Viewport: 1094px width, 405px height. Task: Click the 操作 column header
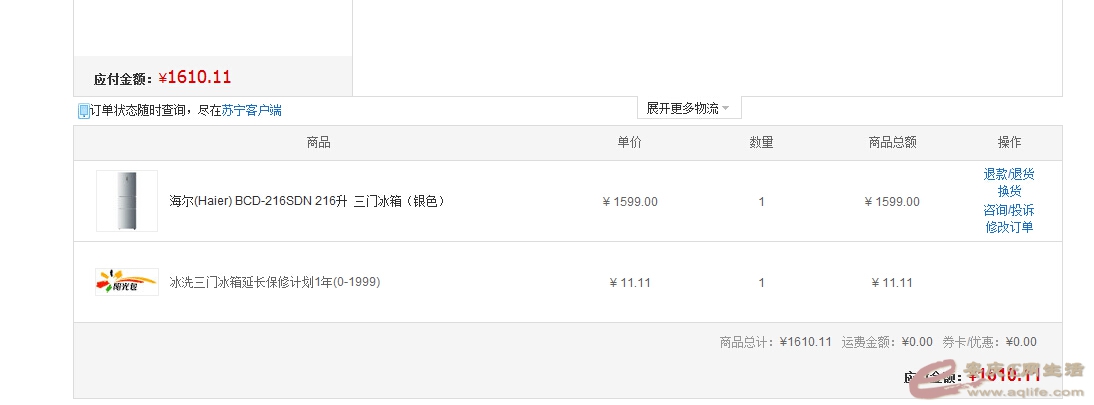(x=1009, y=143)
